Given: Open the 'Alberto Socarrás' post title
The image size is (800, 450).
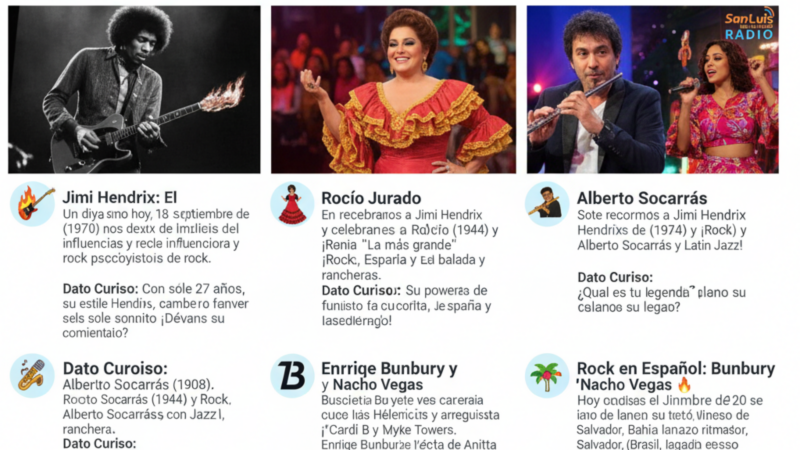Looking at the screenshot, I should point(642,198).
